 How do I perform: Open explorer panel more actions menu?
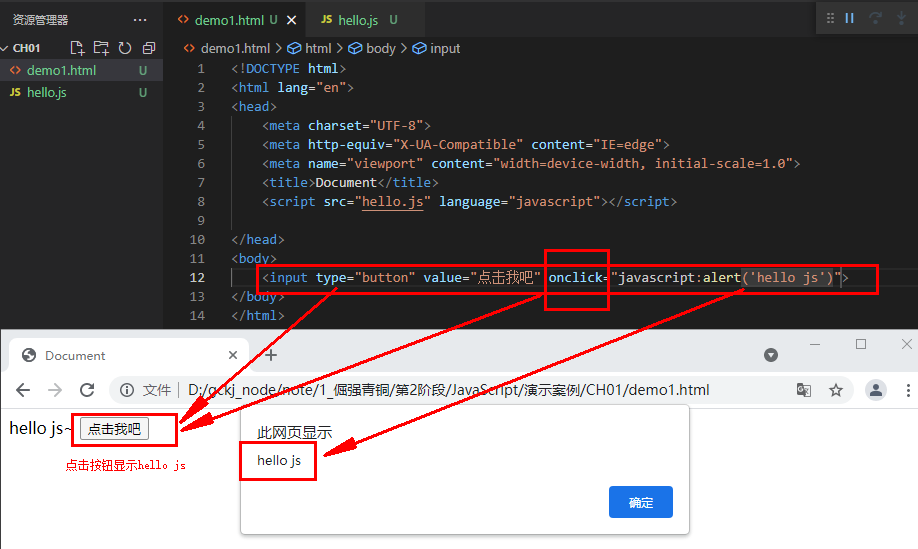coord(140,20)
